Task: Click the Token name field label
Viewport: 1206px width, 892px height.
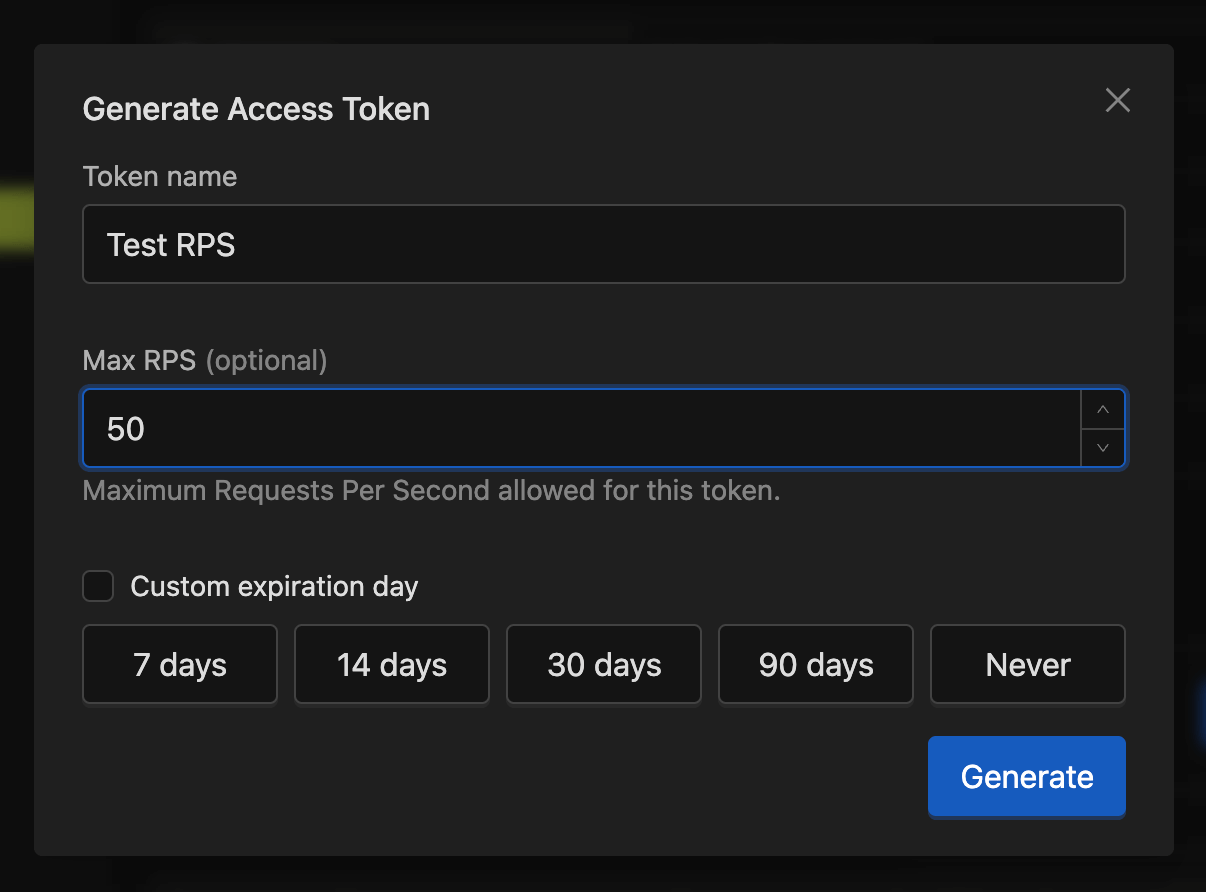Action: click(x=160, y=177)
